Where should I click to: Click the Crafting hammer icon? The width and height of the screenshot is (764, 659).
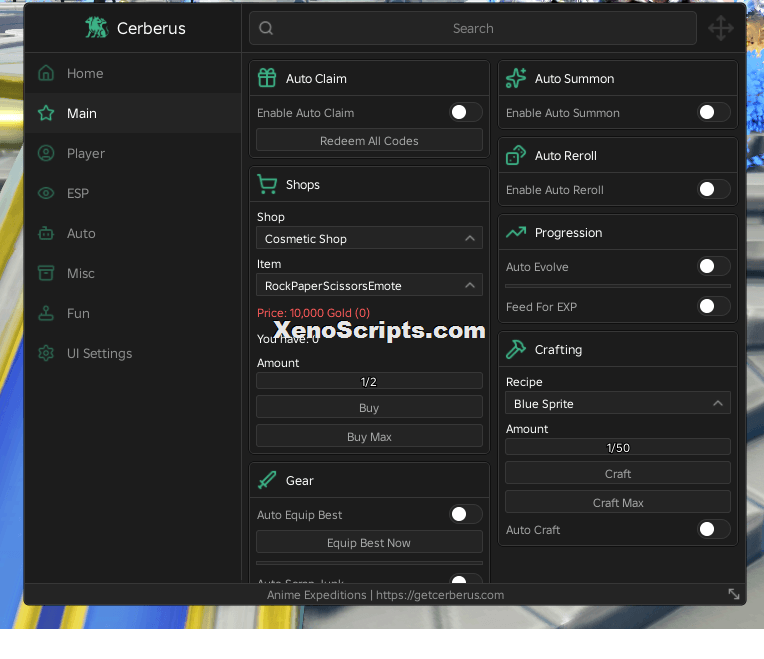[516, 349]
